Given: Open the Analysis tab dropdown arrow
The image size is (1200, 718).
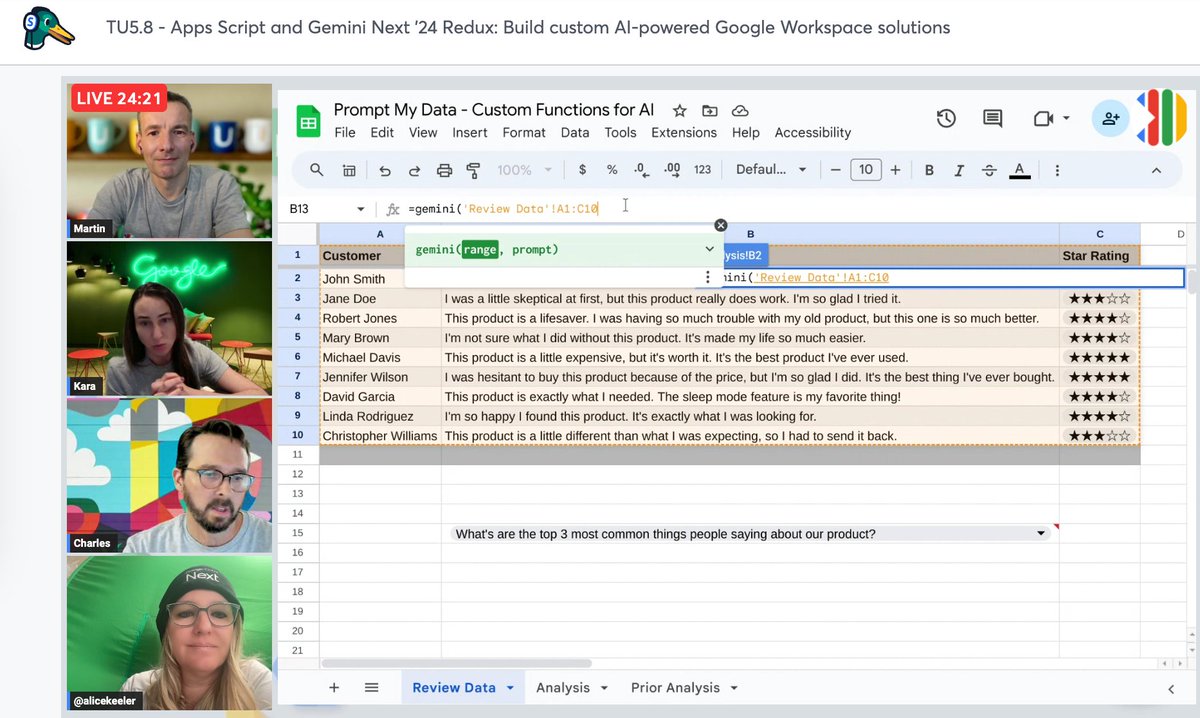Looking at the screenshot, I should point(603,688).
